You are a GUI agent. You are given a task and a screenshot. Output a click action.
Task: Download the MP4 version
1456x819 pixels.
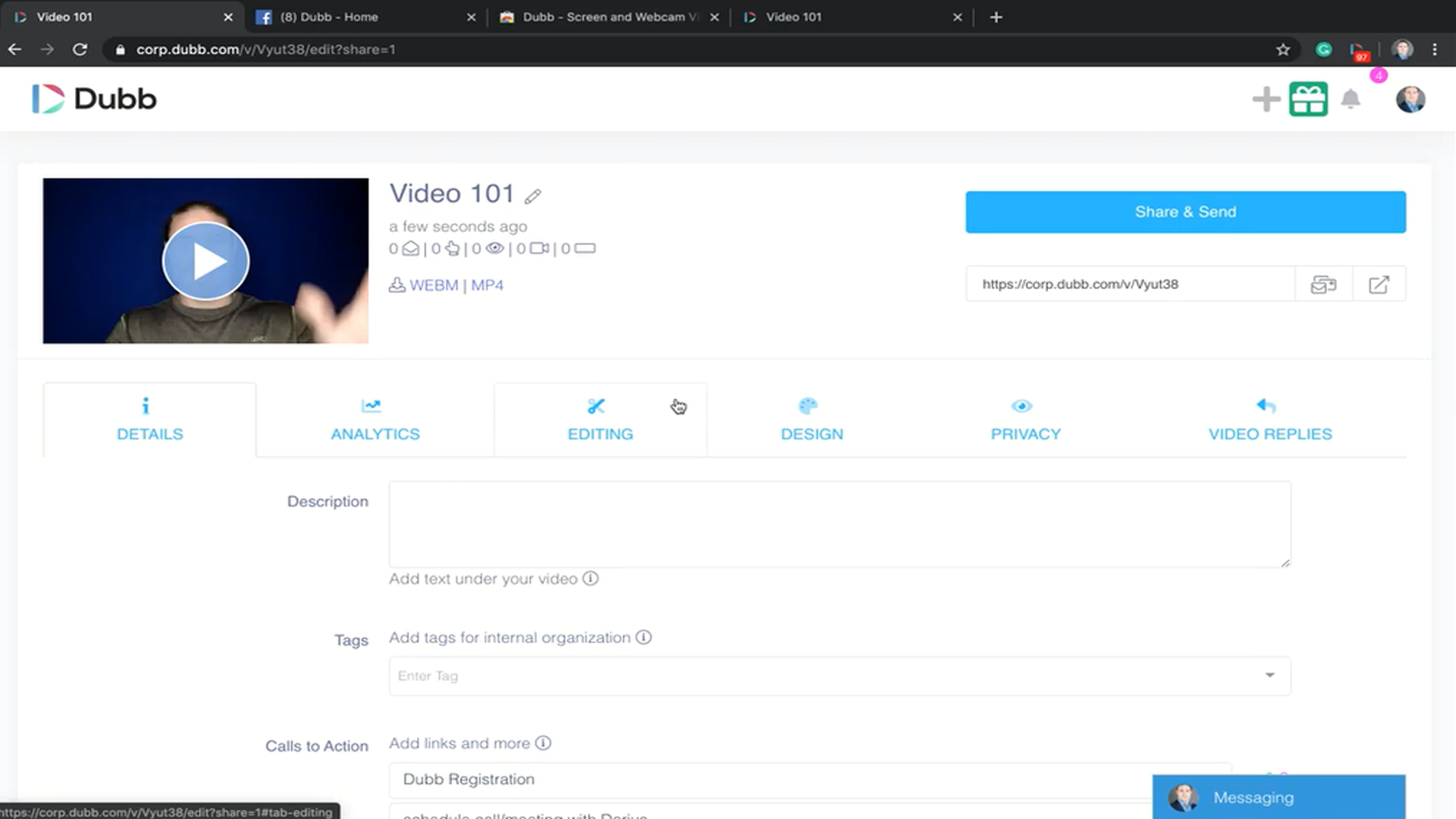(487, 286)
